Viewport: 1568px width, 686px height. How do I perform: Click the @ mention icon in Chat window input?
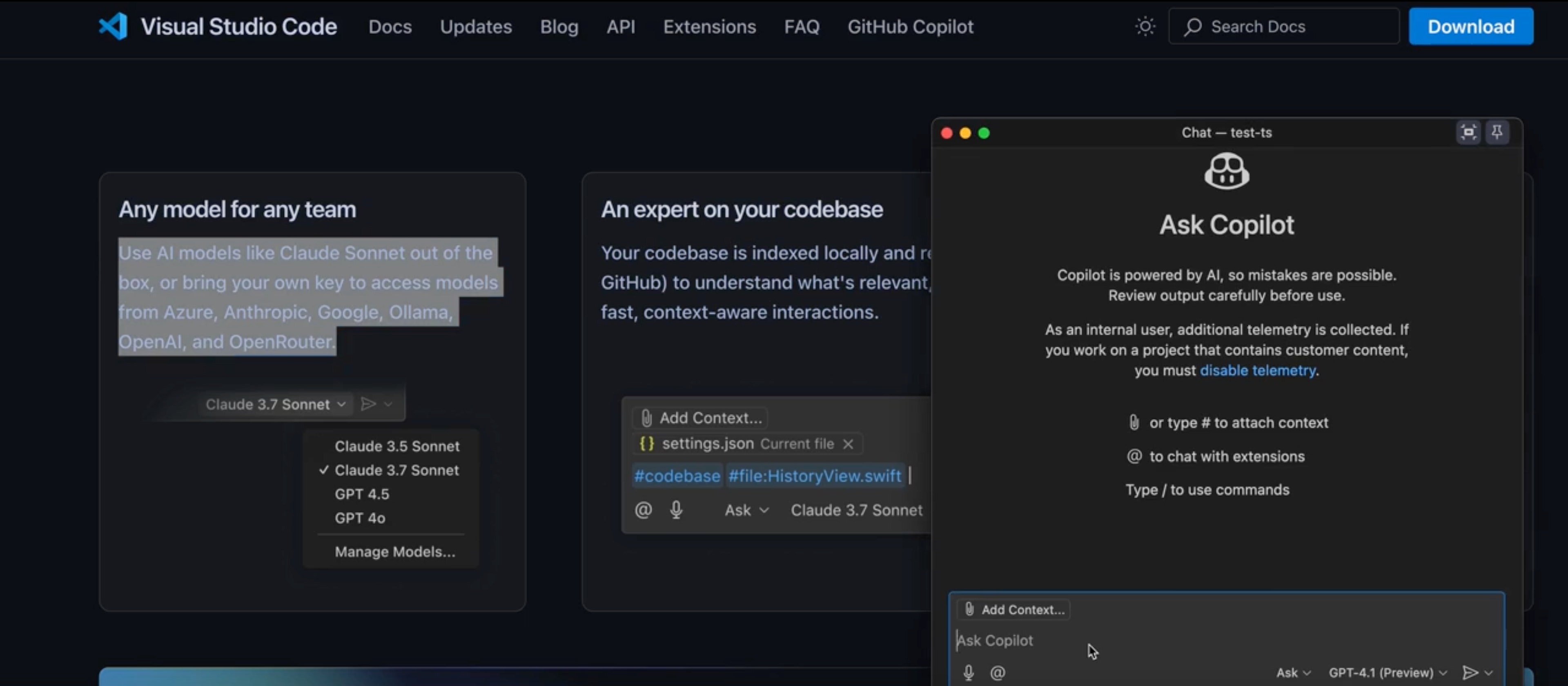pos(998,673)
